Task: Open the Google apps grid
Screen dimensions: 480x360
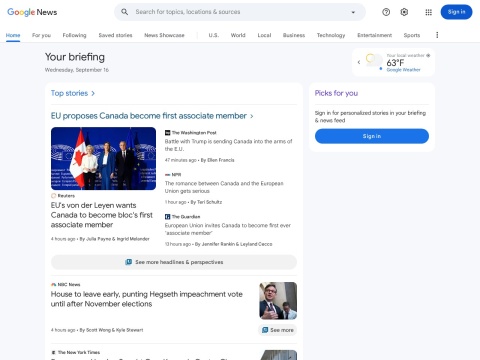Action: (x=429, y=12)
